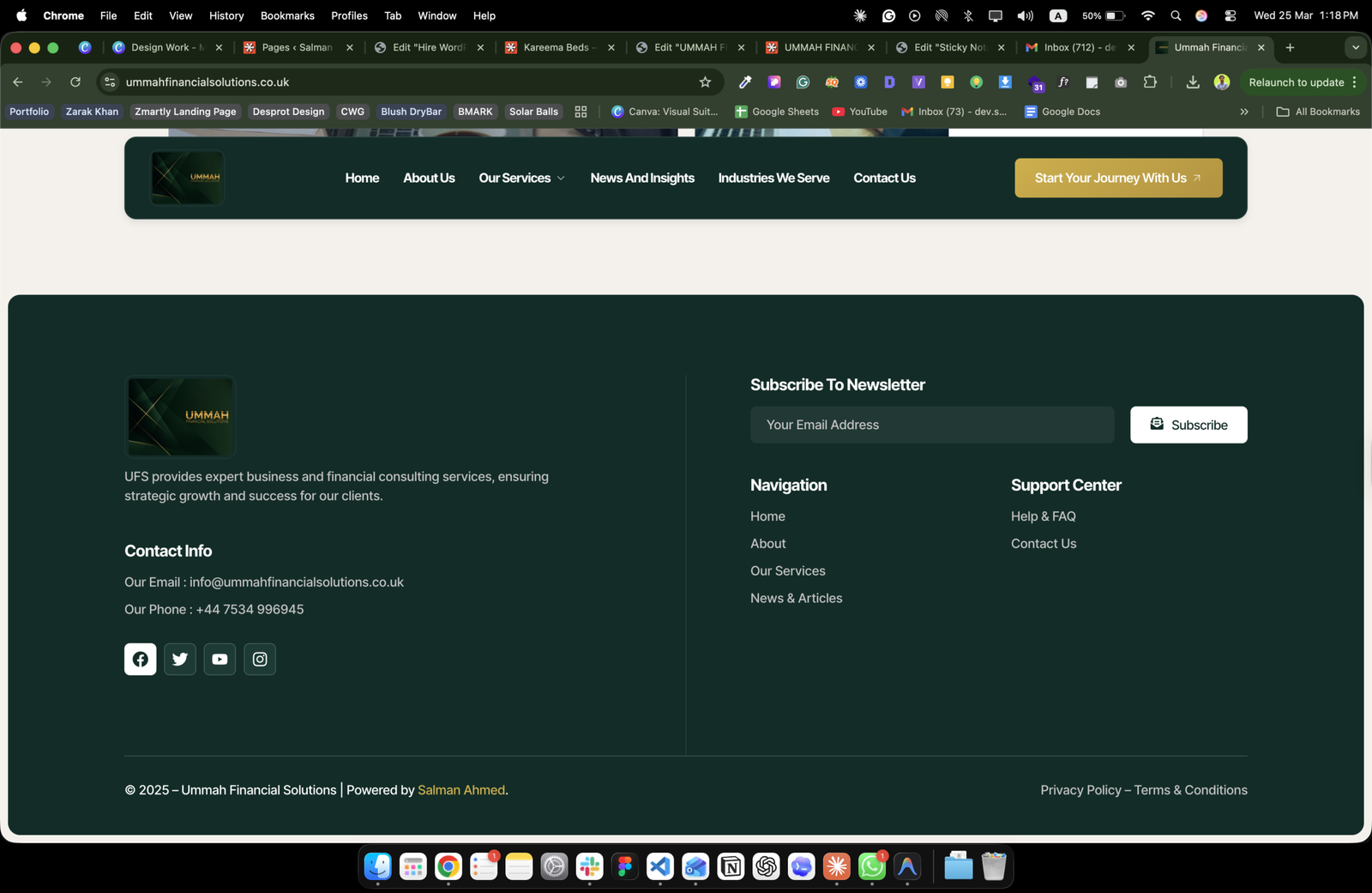Open Figma from the dock
Viewport: 1372px width, 893px height.
point(624,867)
